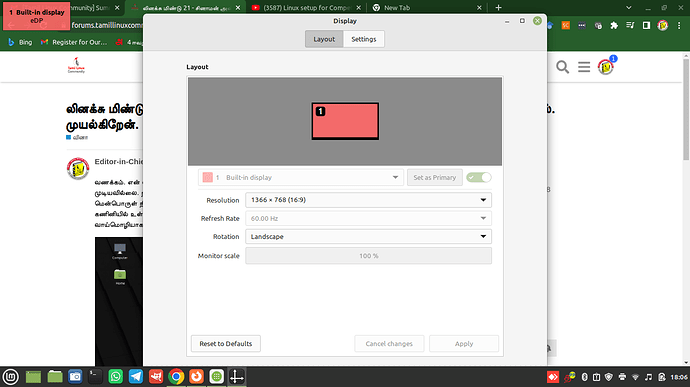
Task: Launch the screenshot camera app in taskbar
Action: click(75, 376)
